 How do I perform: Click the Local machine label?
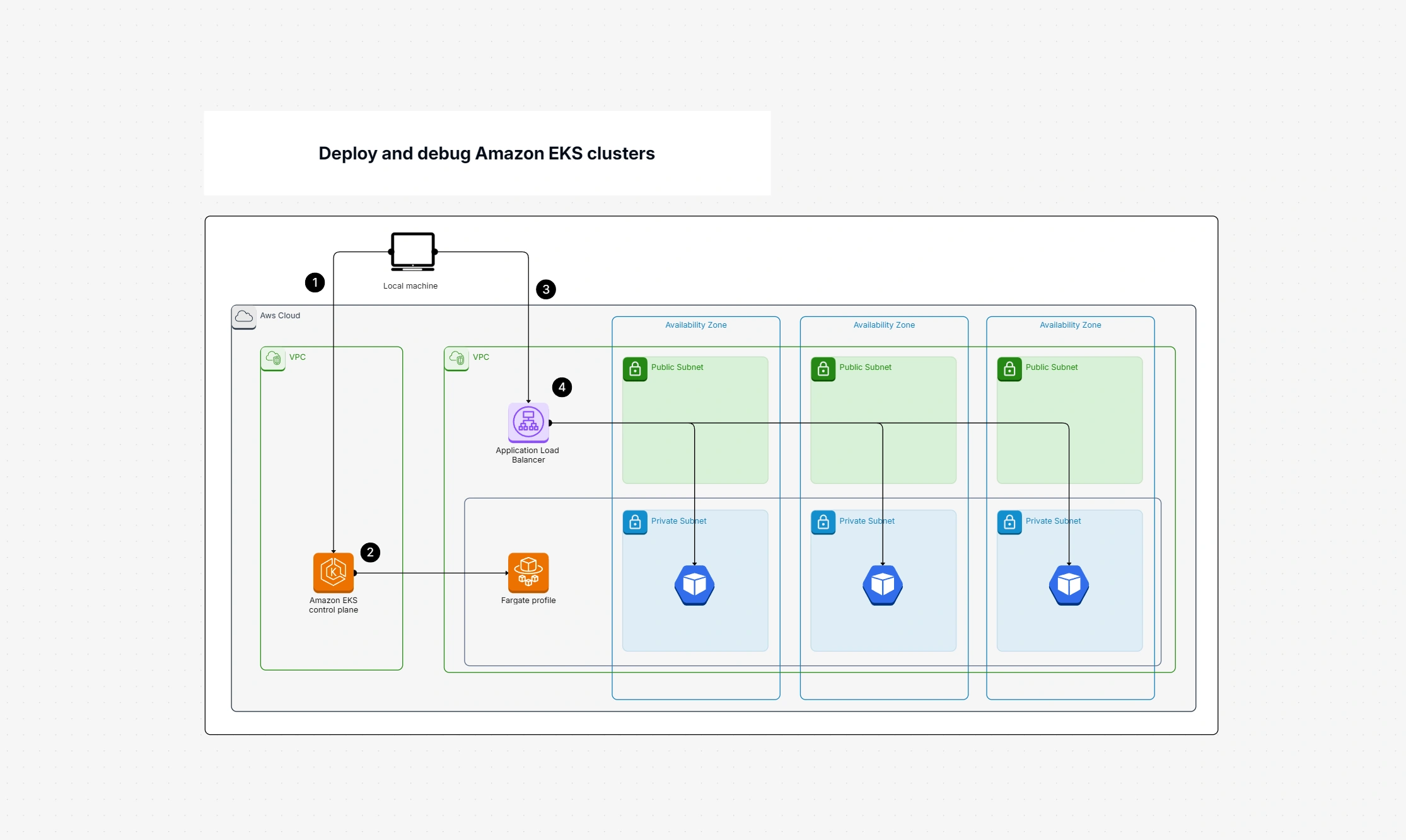[x=410, y=286]
